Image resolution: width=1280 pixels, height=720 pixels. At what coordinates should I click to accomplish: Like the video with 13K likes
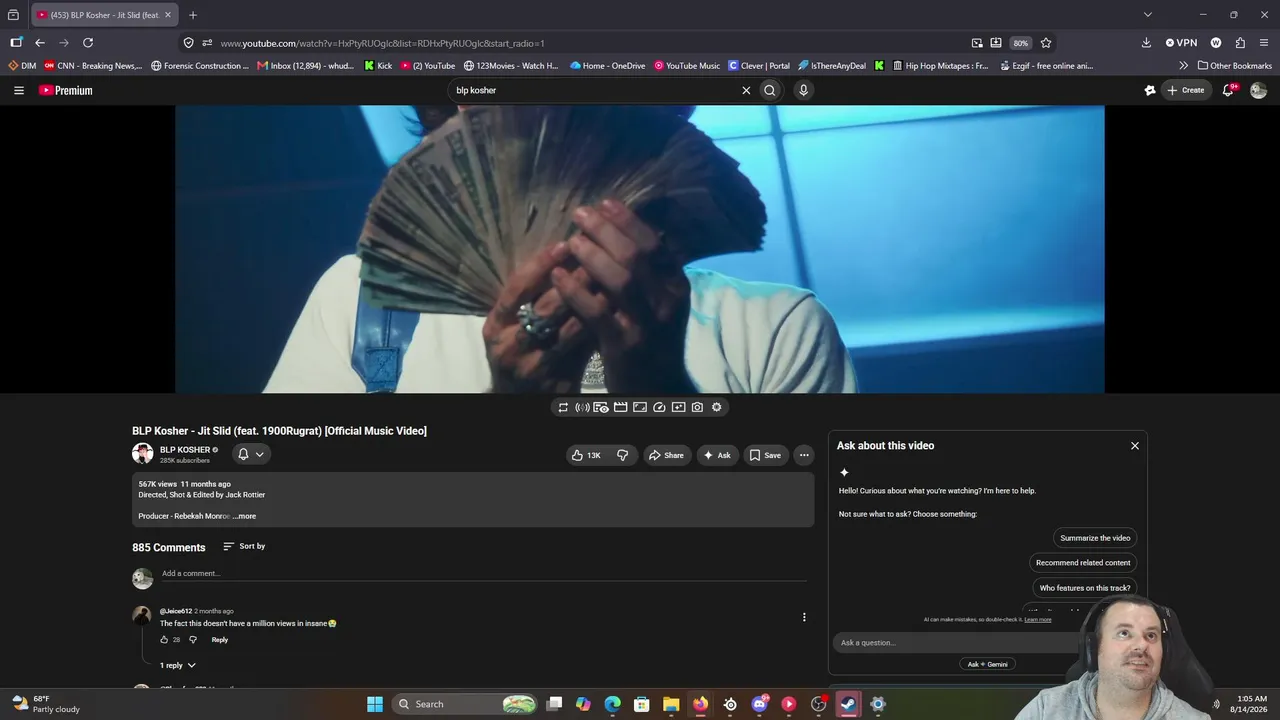pyautogui.click(x=586, y=455)
